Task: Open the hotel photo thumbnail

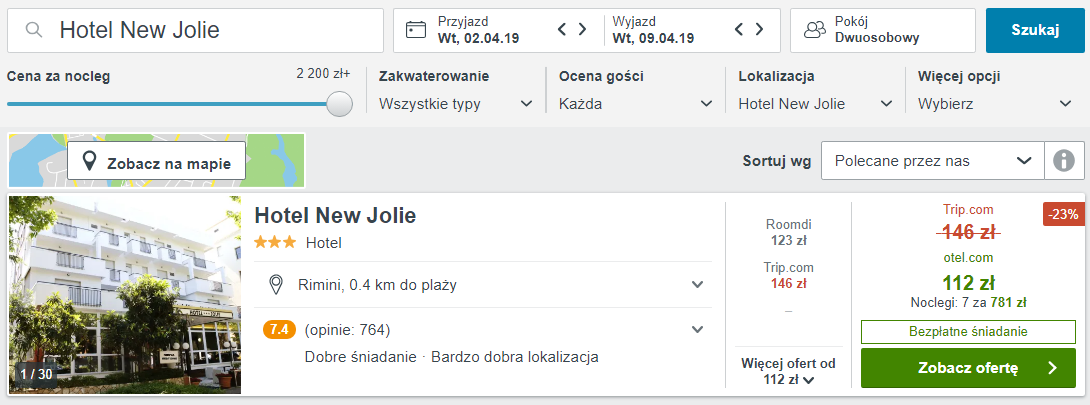Action: (125, 295)
